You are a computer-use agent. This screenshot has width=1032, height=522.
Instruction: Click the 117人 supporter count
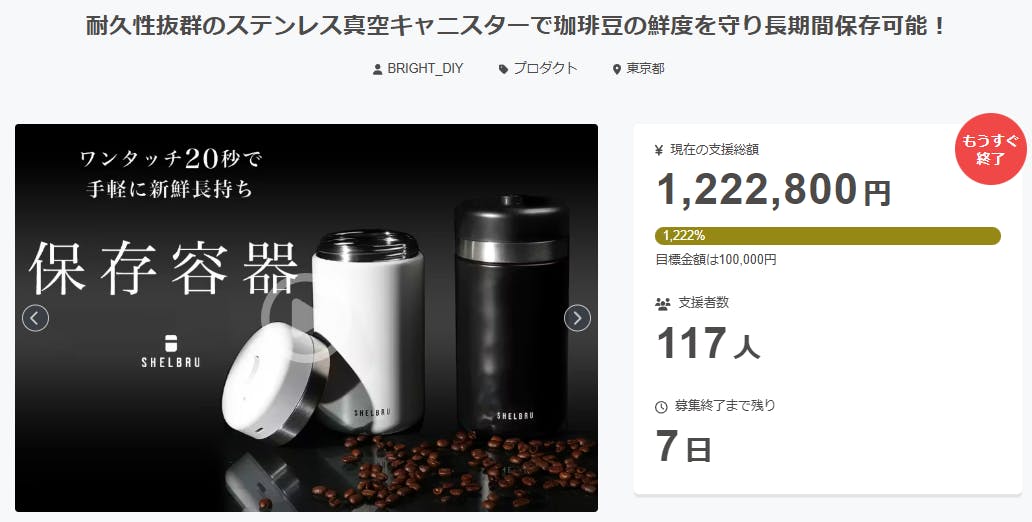tap(708, 344)
